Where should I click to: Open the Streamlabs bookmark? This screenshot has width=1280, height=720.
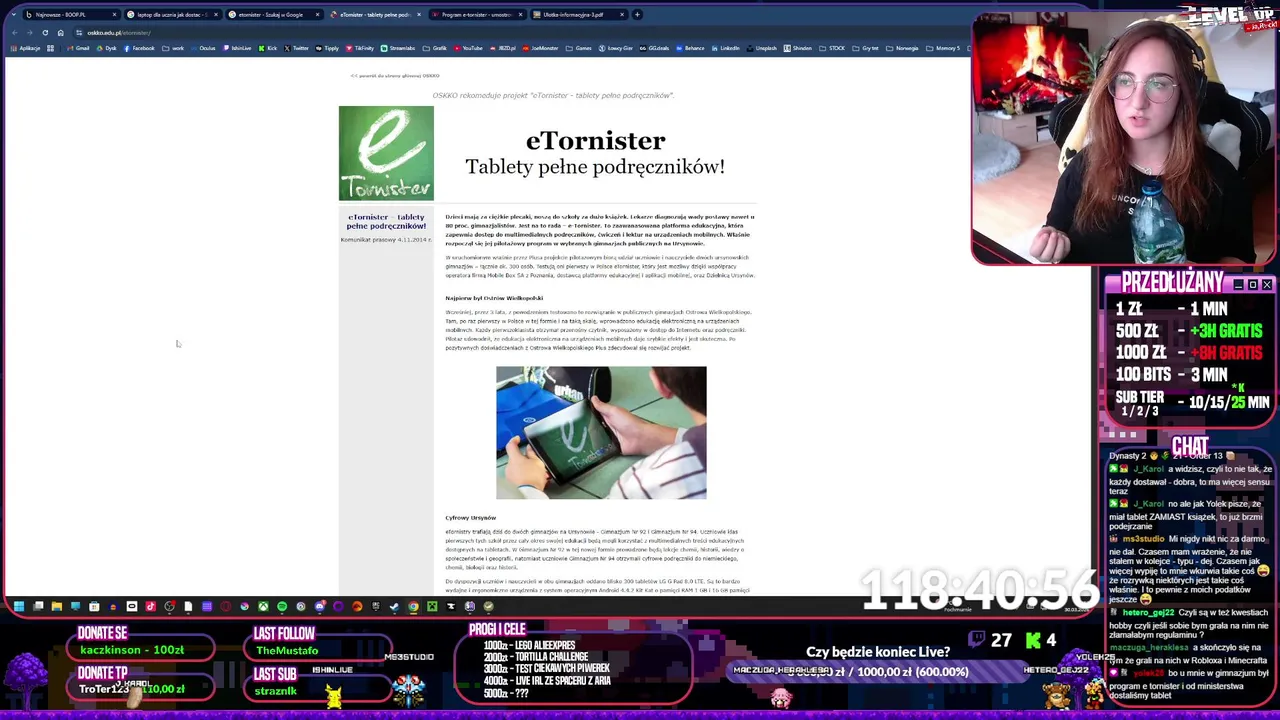click(398, 48)
